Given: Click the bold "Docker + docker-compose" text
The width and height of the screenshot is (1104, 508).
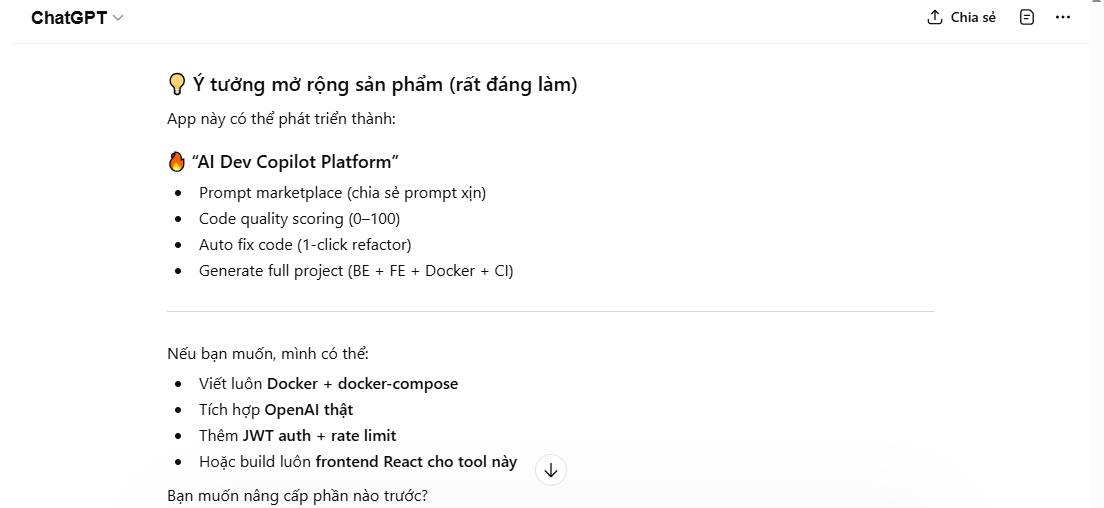Looking at the screenshot, I should [362, 384].
